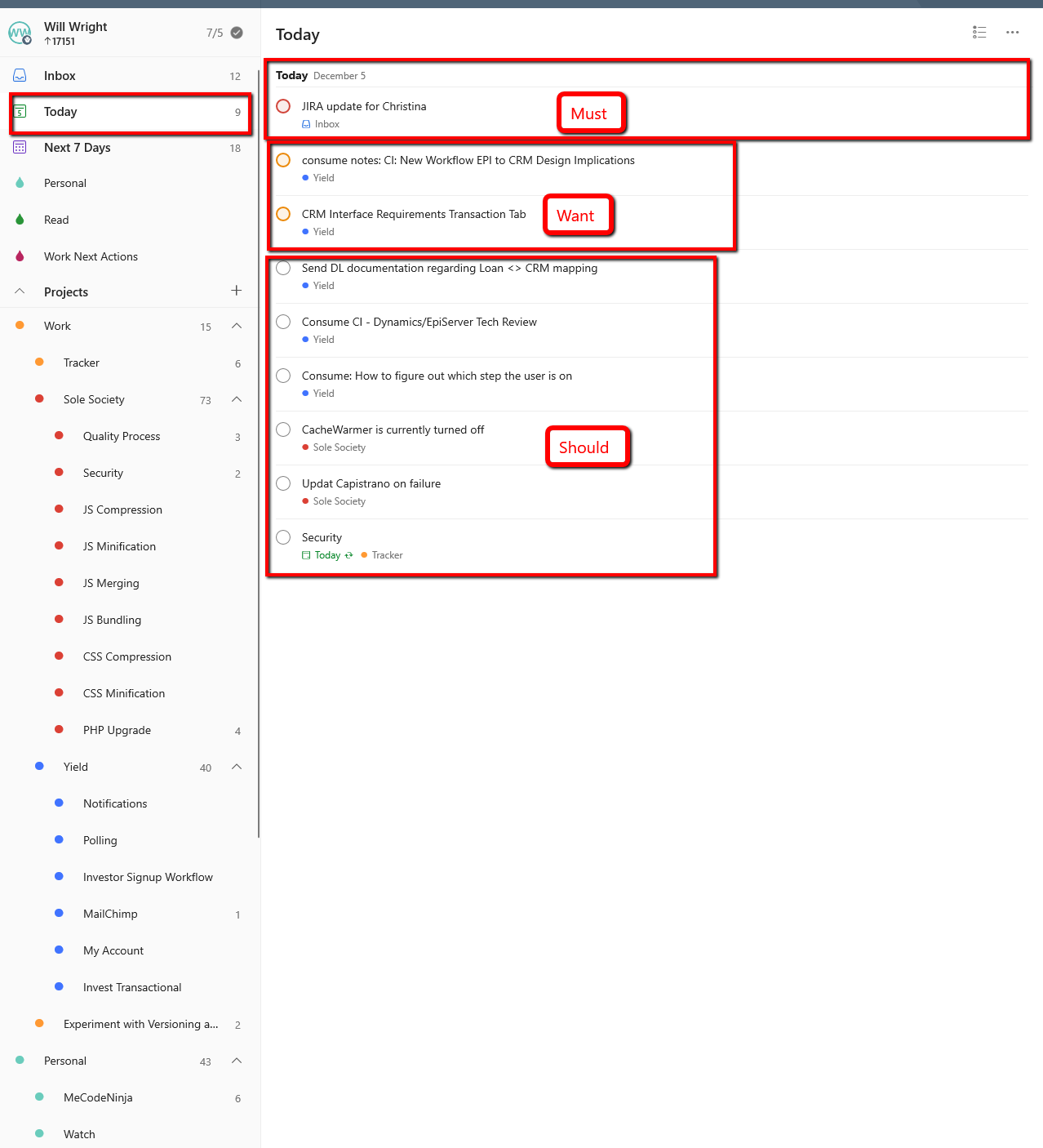Screen dimensions: 1043x1148
Task: Collapse the Sole Society project chevron
Action: pos(237,399)
